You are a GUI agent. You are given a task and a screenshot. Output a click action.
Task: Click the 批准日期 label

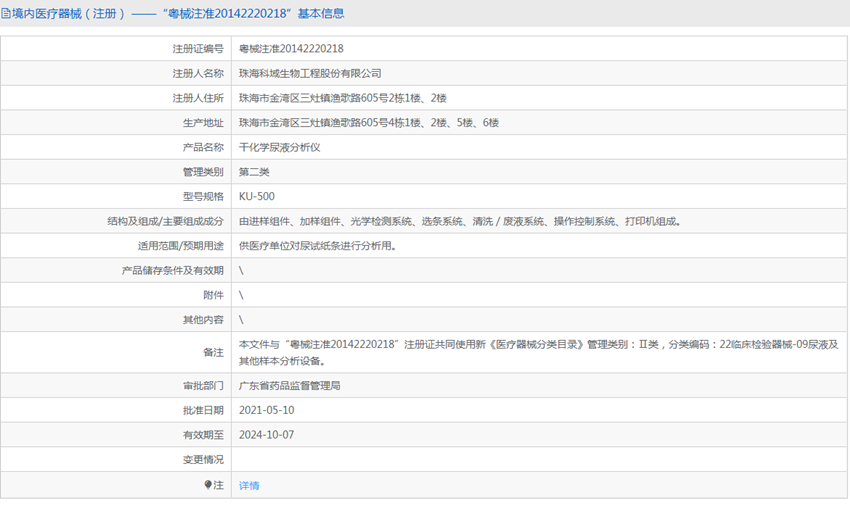coord(203,410)
